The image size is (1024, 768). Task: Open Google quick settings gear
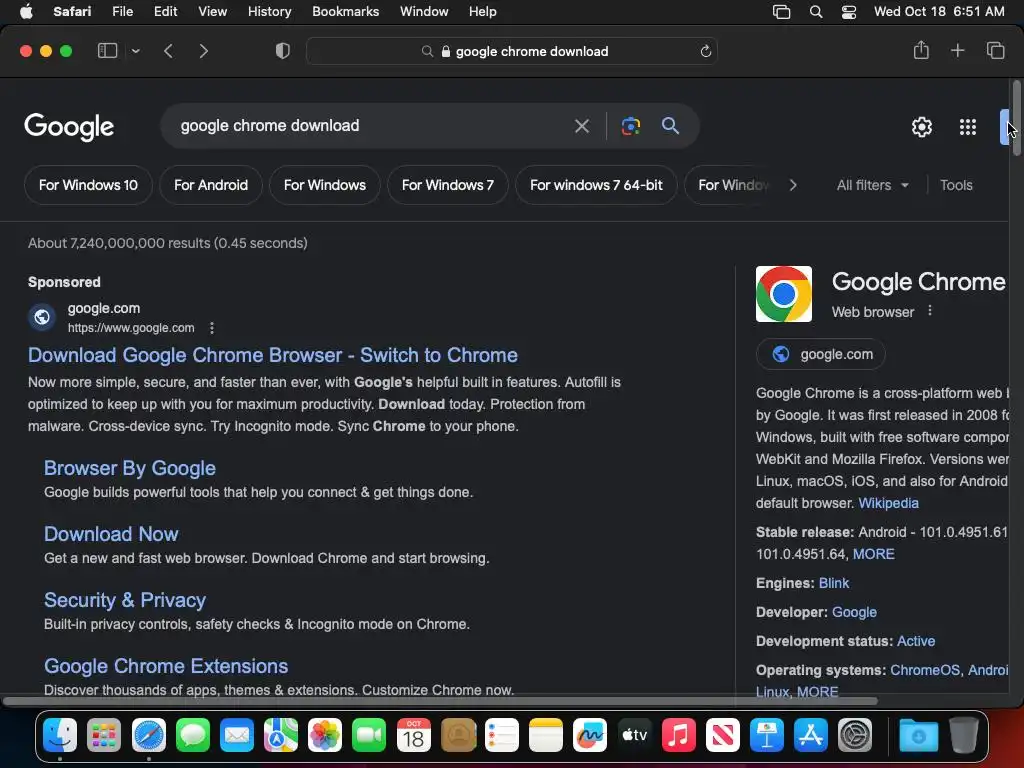click(921, 127)
